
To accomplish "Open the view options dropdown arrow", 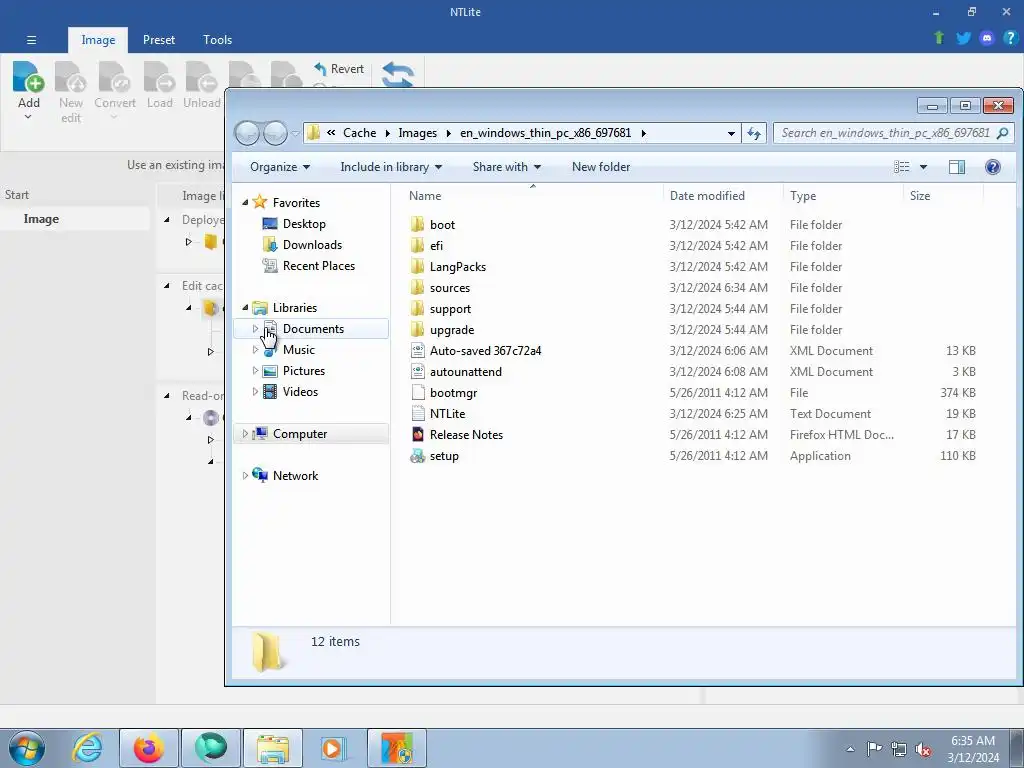I will tap(923, 167).
